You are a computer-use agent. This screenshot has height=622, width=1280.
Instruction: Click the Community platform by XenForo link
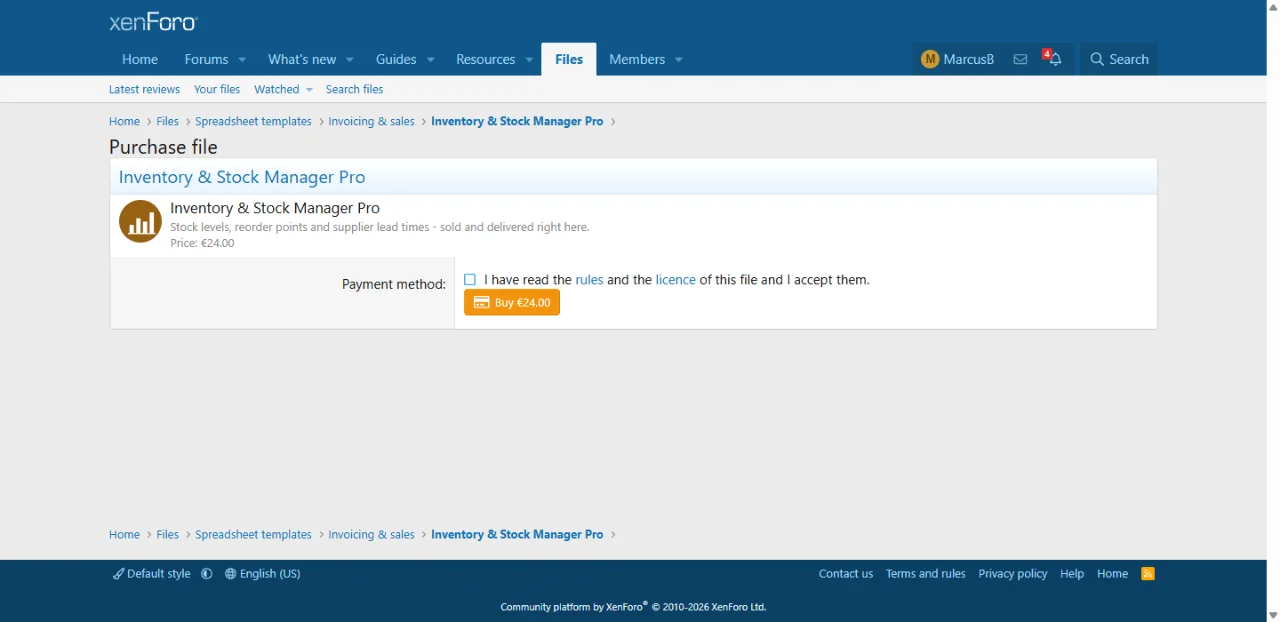(633, 607)
